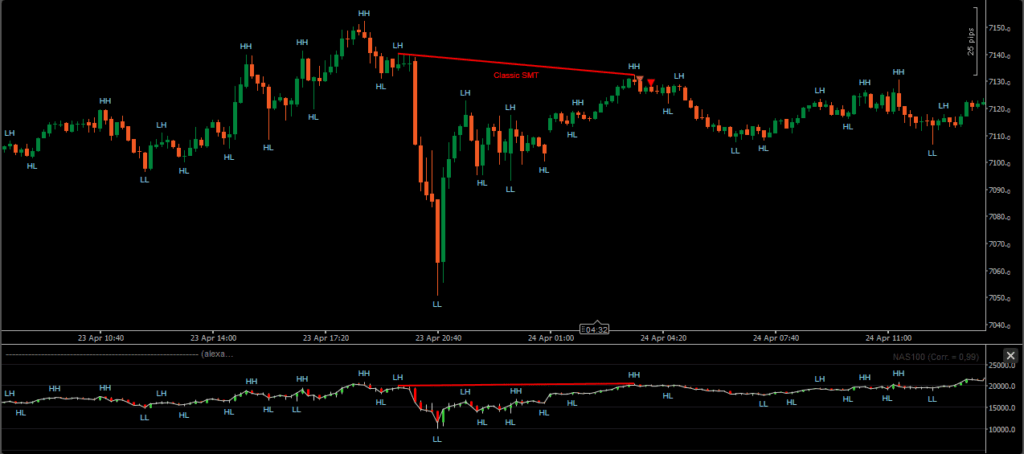Click the '24 Apr 11:00' time axis label
This screenshot has width=1024, height=454.
tap(887, 338)
